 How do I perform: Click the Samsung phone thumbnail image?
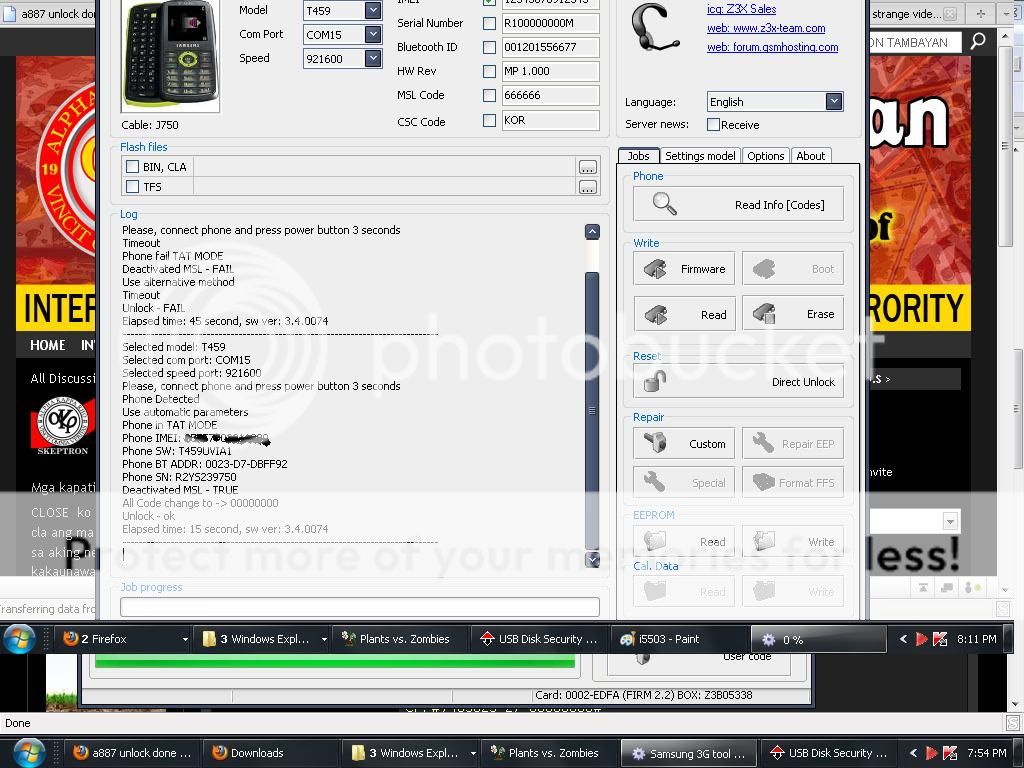170,55
